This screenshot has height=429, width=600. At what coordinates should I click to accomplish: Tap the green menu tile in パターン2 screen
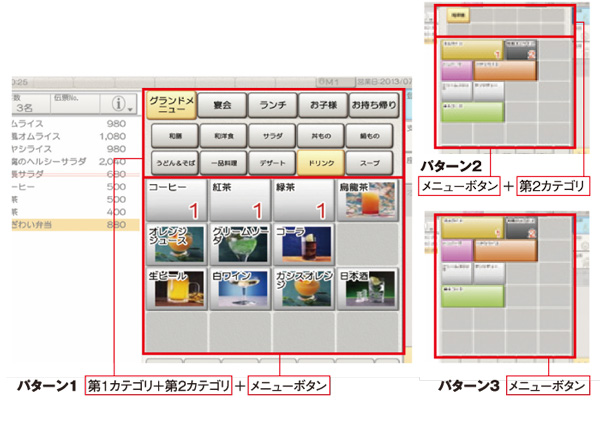pos(473,112)
